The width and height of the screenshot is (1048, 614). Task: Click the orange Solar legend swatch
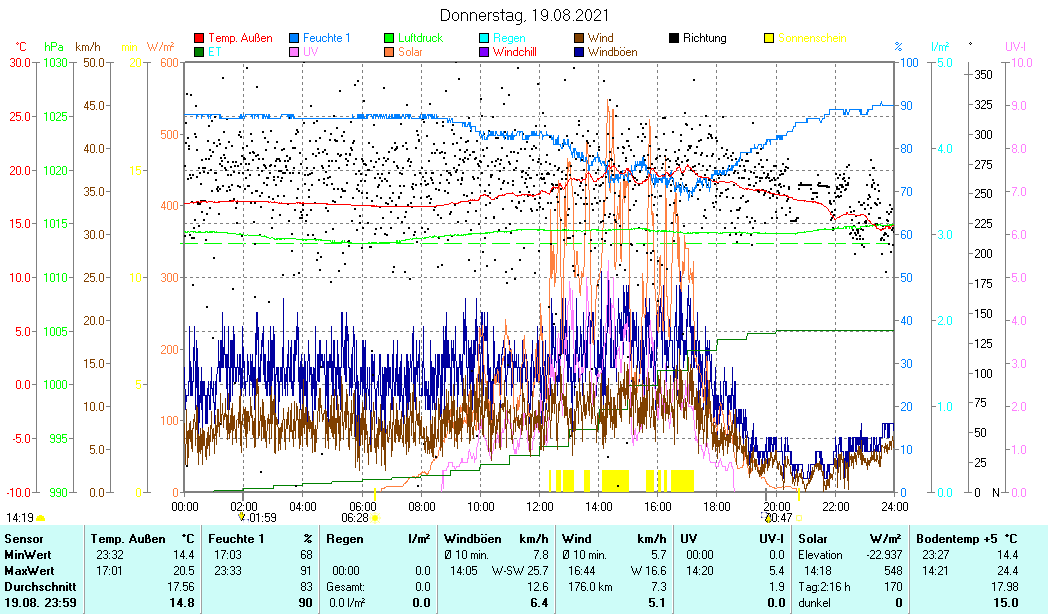coord(389,52)
